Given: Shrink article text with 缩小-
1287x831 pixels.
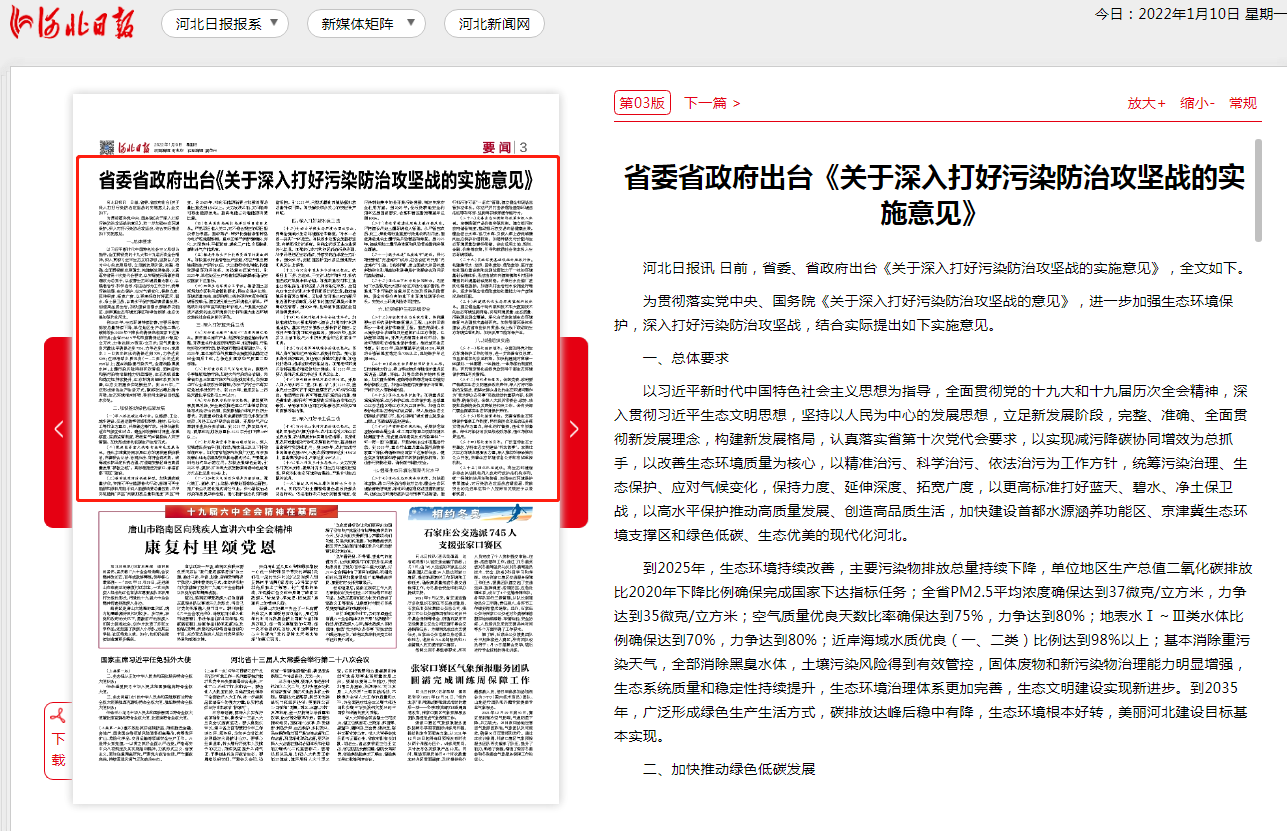Looking at the screenshot, I should pos(1197,103).
